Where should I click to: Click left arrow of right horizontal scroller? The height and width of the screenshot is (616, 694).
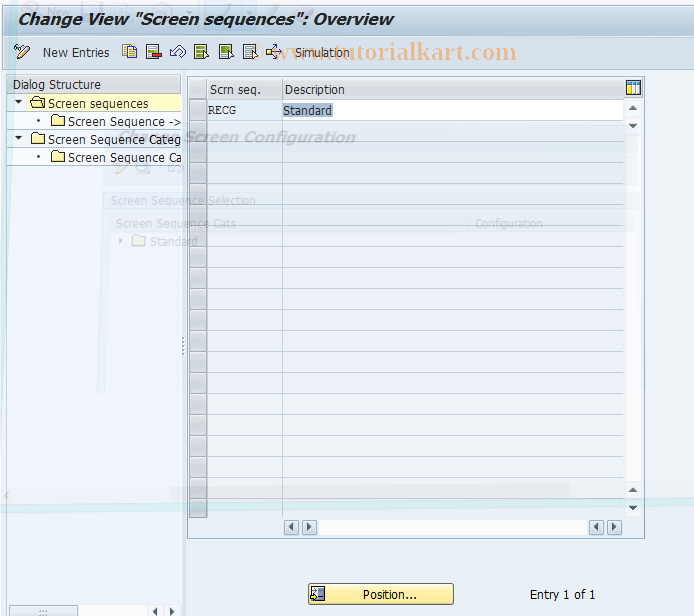(x=596, y=527)
